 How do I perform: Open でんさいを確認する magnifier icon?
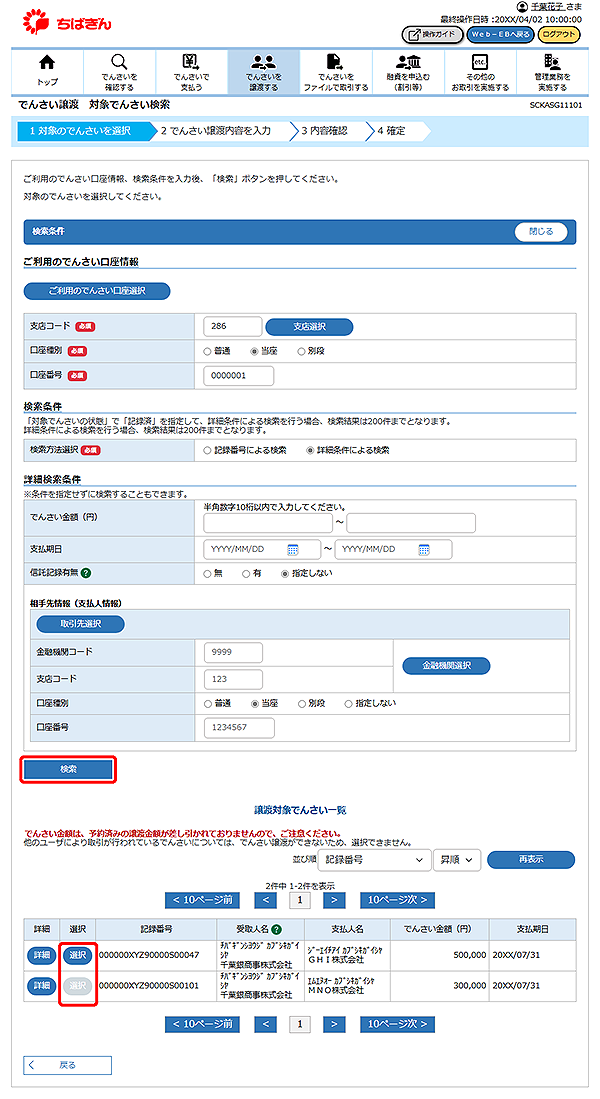point(119,62)
